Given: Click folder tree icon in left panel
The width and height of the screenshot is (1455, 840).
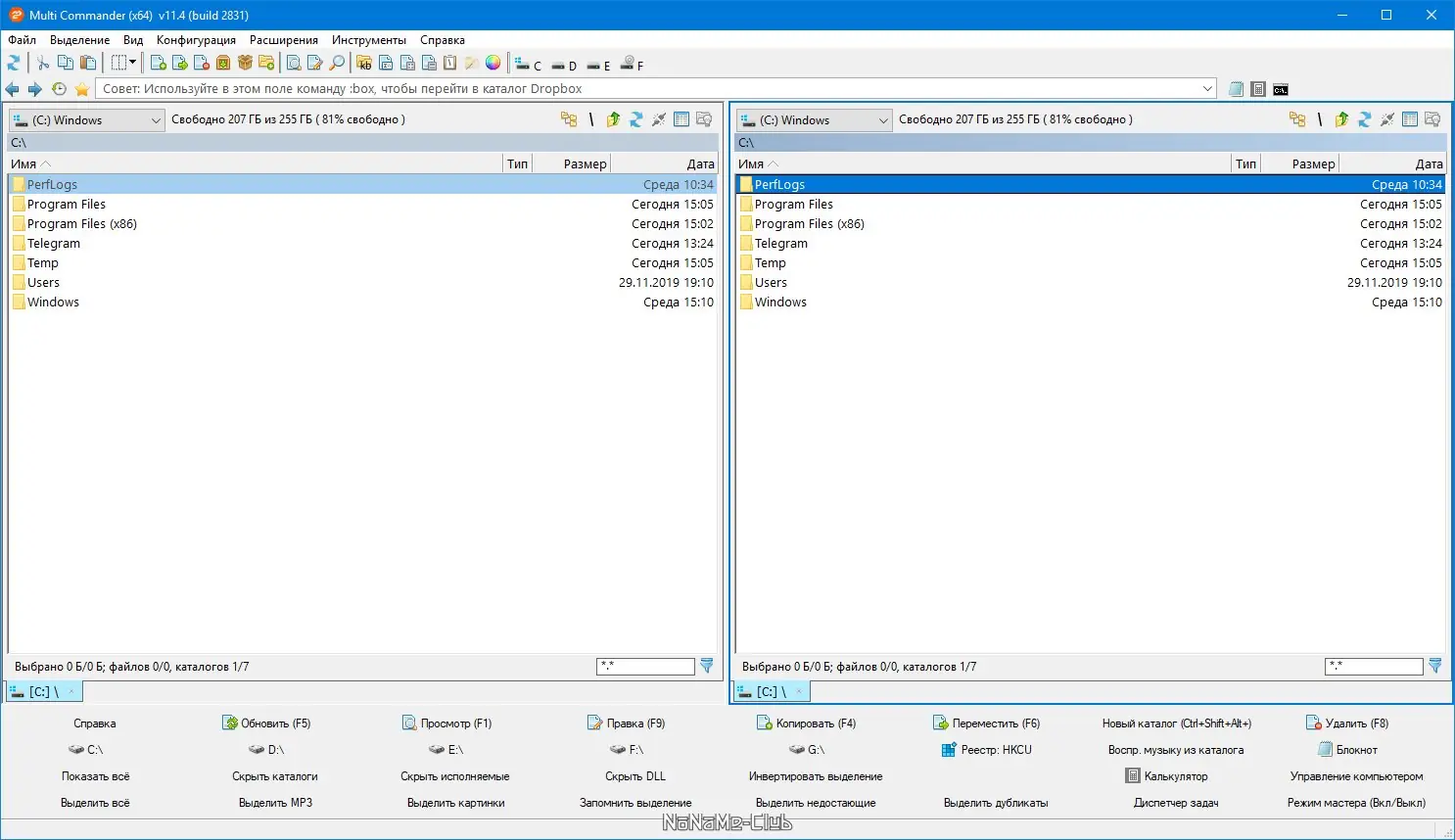Looking at the screenshot, I should [x=569, y=119].
